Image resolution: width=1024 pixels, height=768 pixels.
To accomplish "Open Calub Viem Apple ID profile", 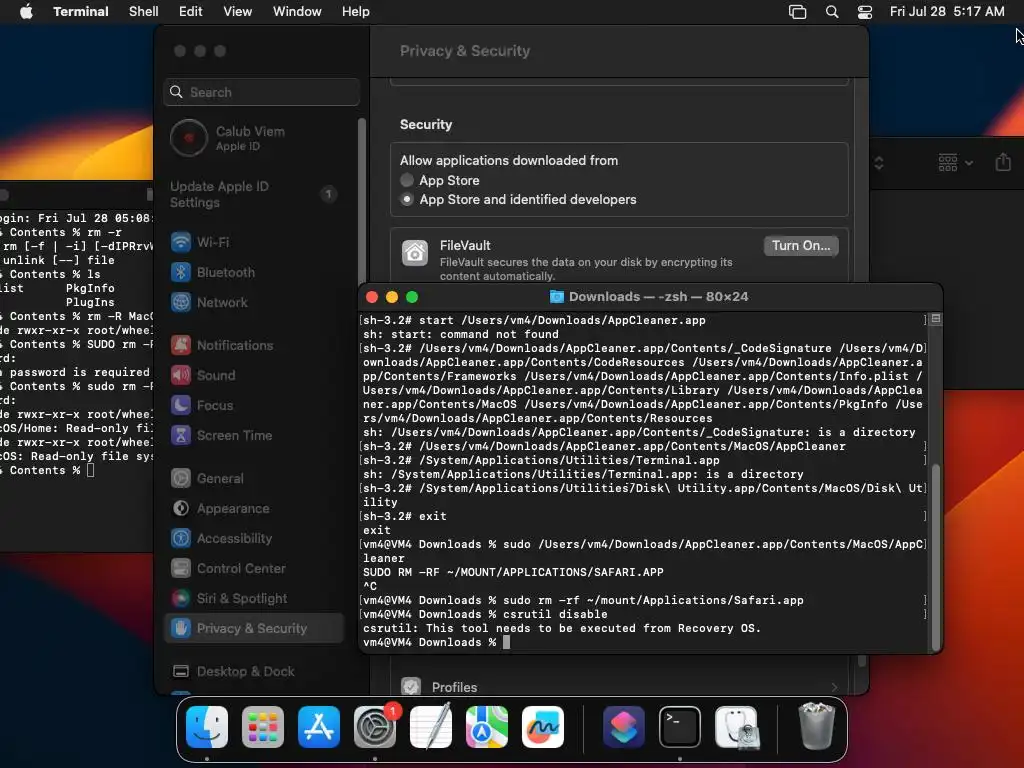I will (253, 138).
